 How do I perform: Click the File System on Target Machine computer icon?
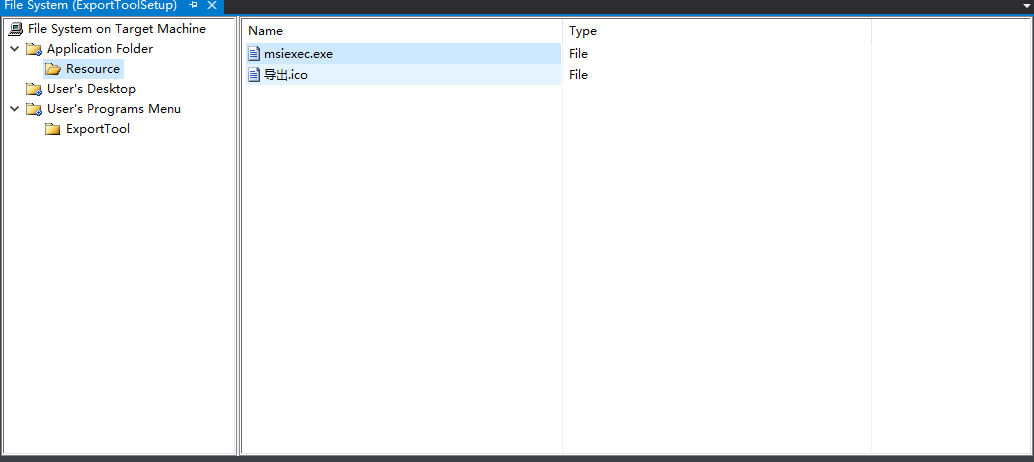pos(15,29)
